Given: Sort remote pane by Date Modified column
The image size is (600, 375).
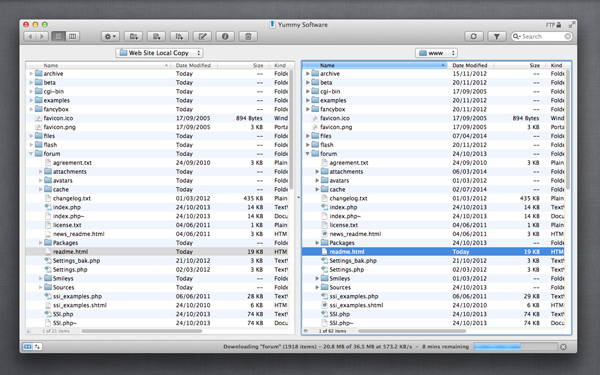Looking at the screenshot, I should [x=471, y=65].
